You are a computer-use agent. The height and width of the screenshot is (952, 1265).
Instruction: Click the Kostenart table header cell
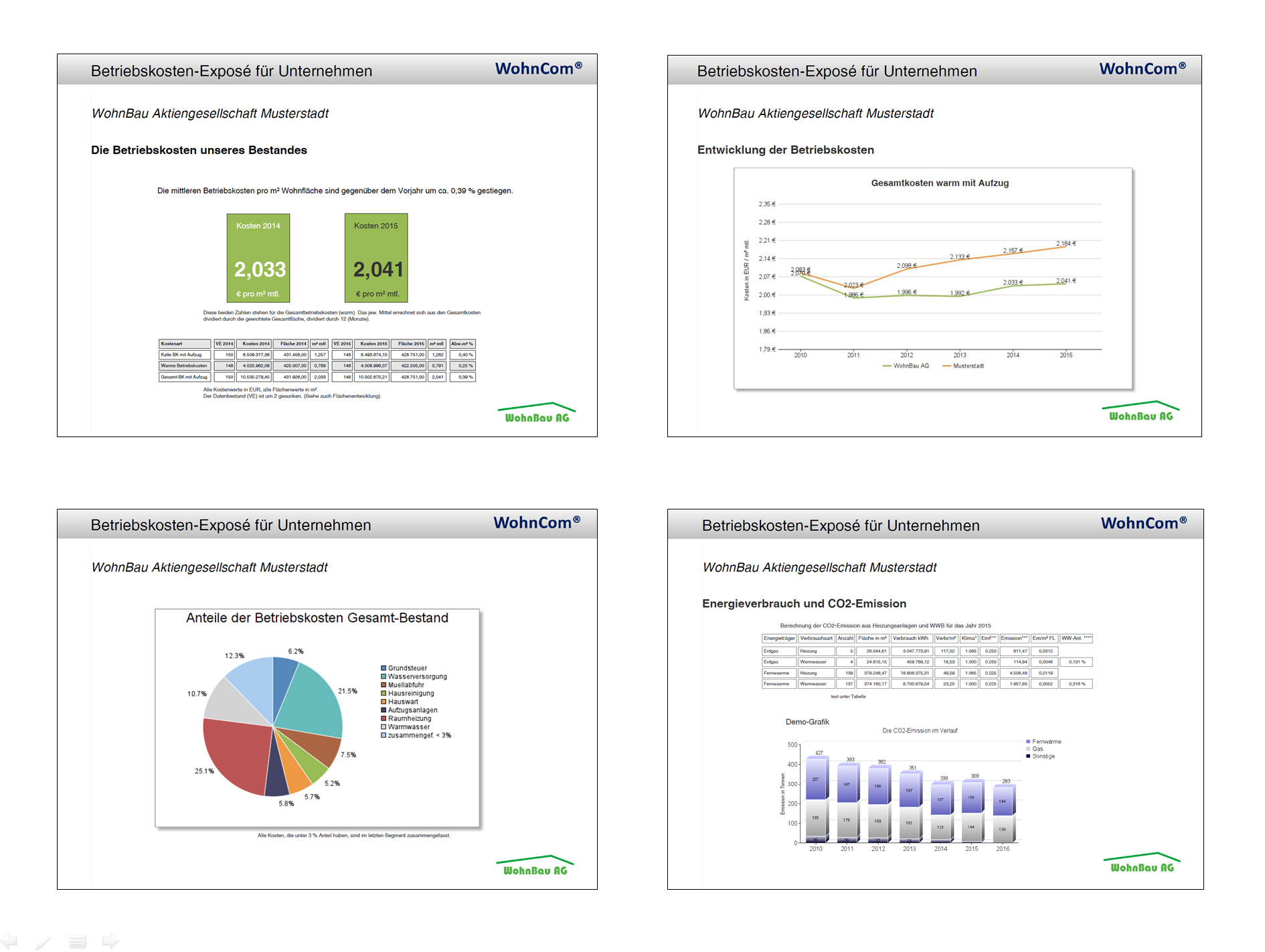[x=185, y=344]
